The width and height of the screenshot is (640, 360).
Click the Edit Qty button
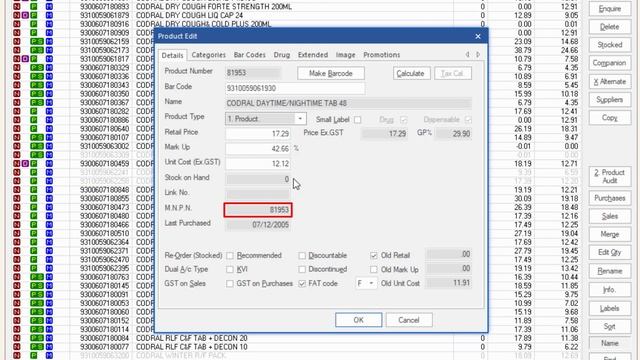pyautogui.click(x=609, y=252)
